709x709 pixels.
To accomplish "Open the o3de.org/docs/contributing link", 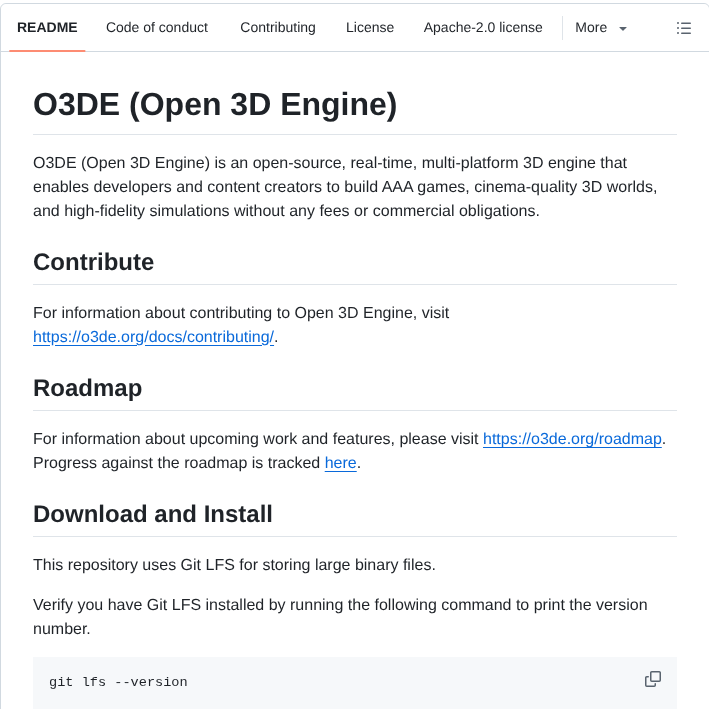I will (x=153, y=337).
